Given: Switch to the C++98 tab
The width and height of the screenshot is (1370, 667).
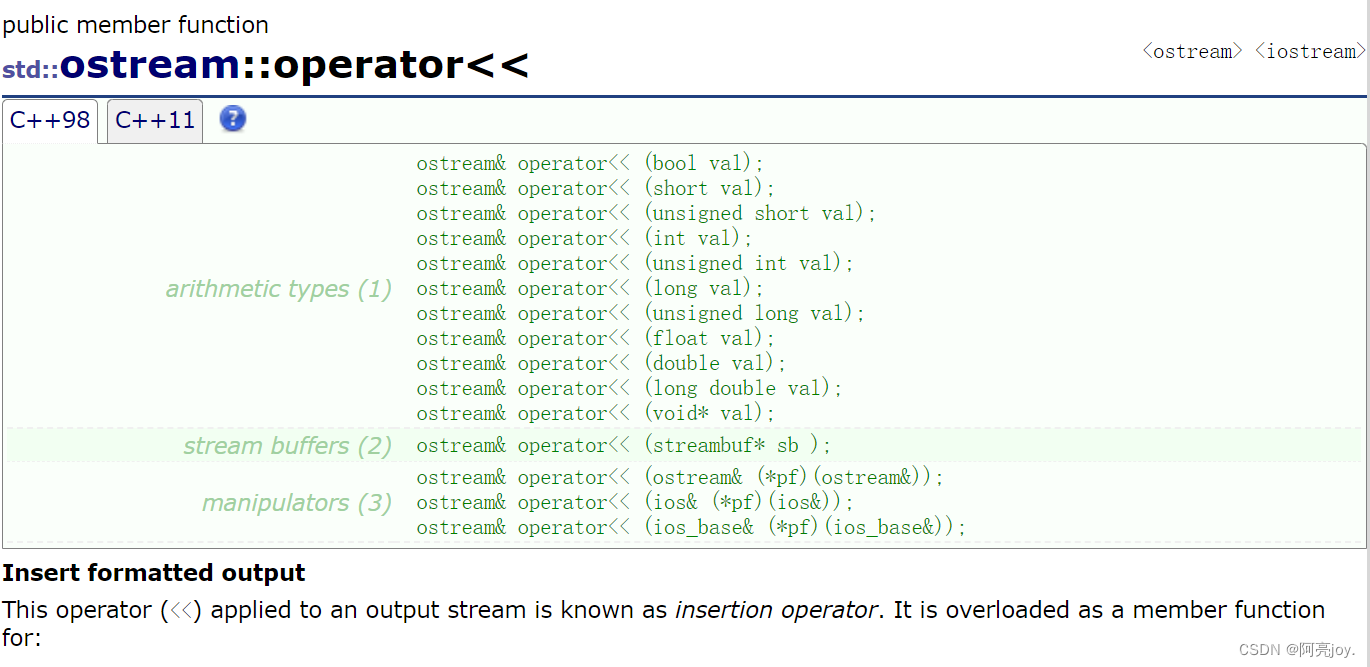Looking at the screenshot, I should coord(50,121).
